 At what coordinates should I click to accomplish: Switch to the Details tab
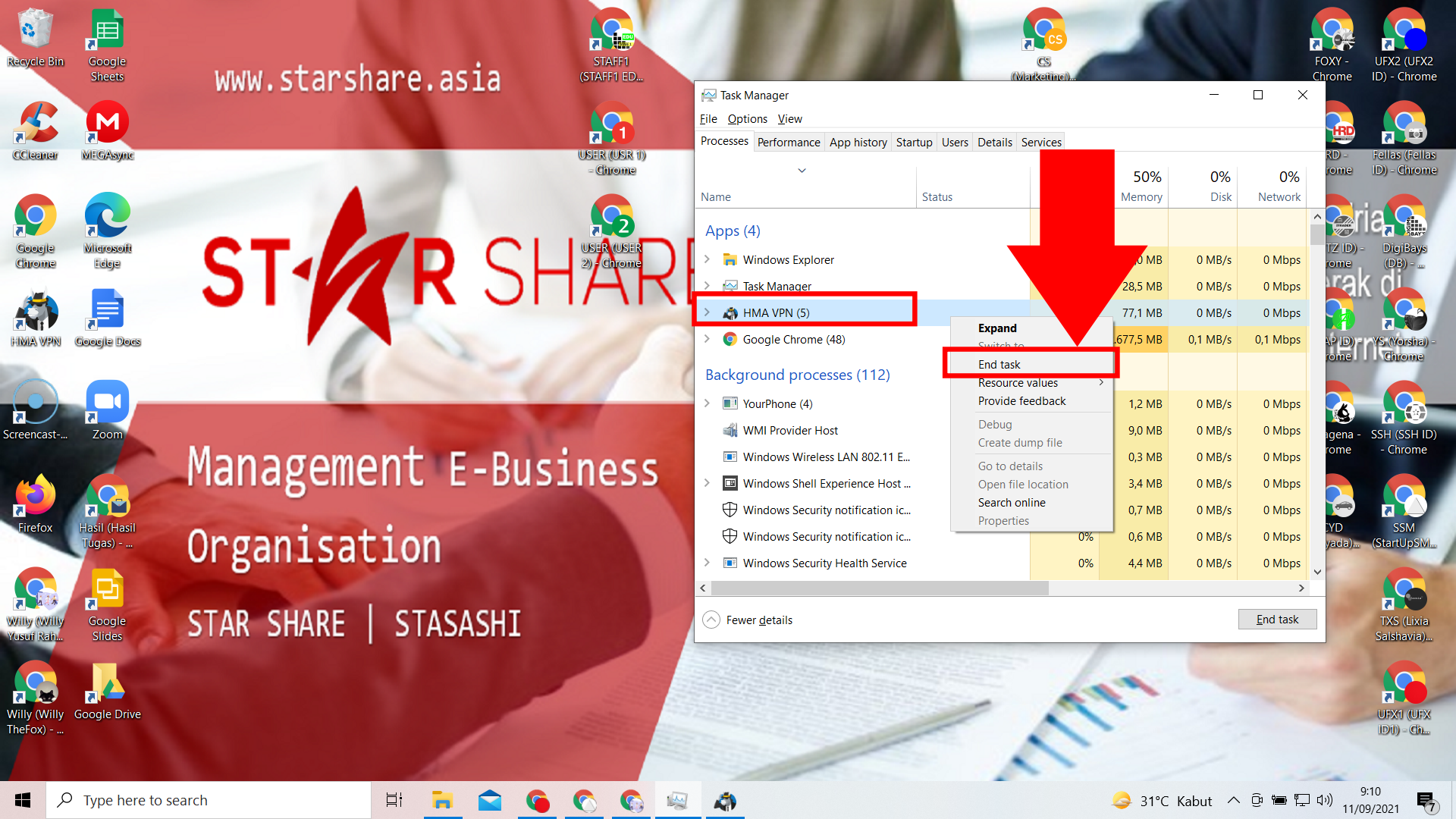(994, 142)
